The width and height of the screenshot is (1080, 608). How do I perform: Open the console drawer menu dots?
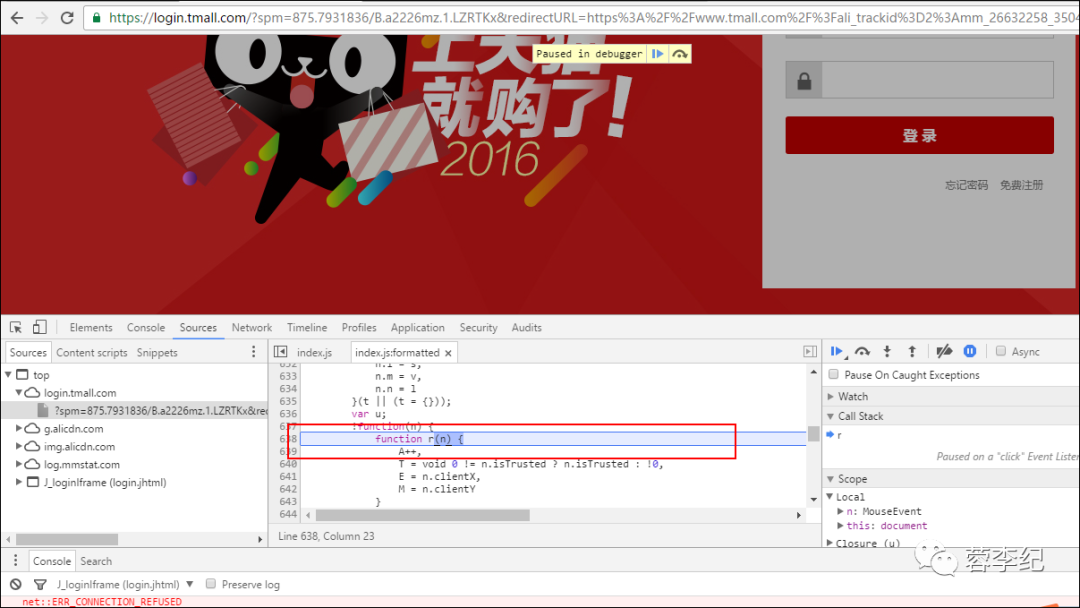[x=15, y=560]
